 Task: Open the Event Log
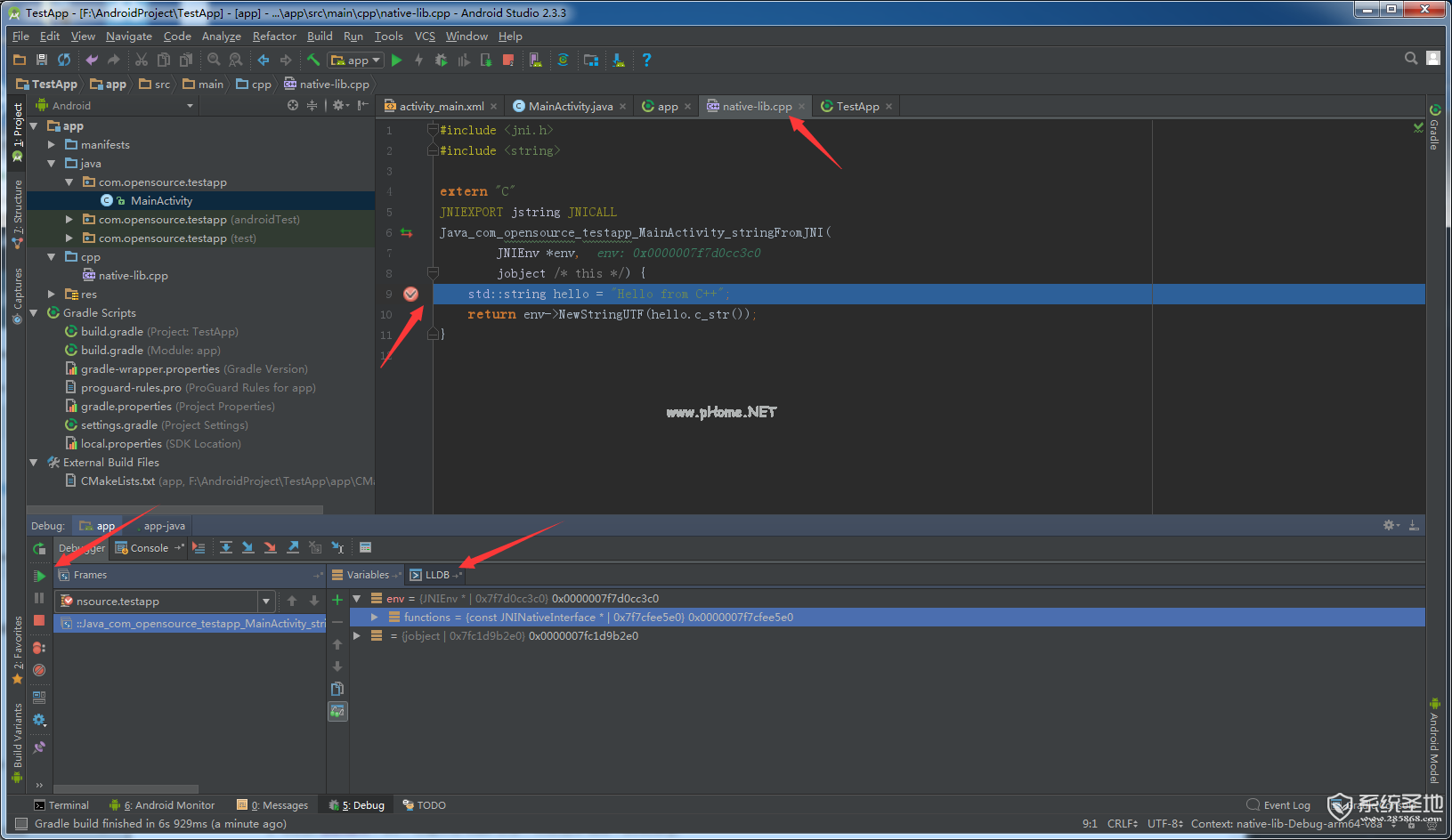(x=1278, y=805)
